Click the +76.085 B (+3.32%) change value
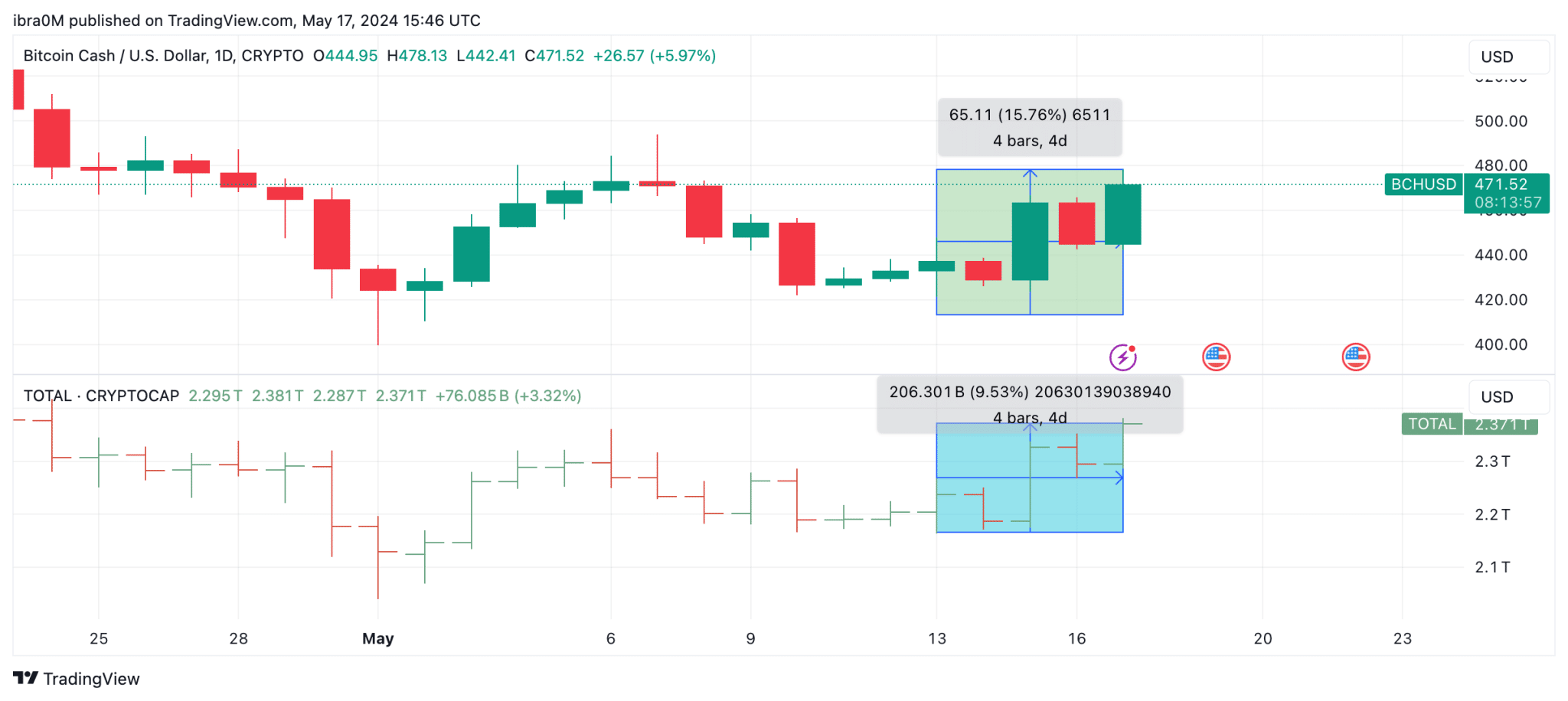1568x701 pixels. click(508, 396)
